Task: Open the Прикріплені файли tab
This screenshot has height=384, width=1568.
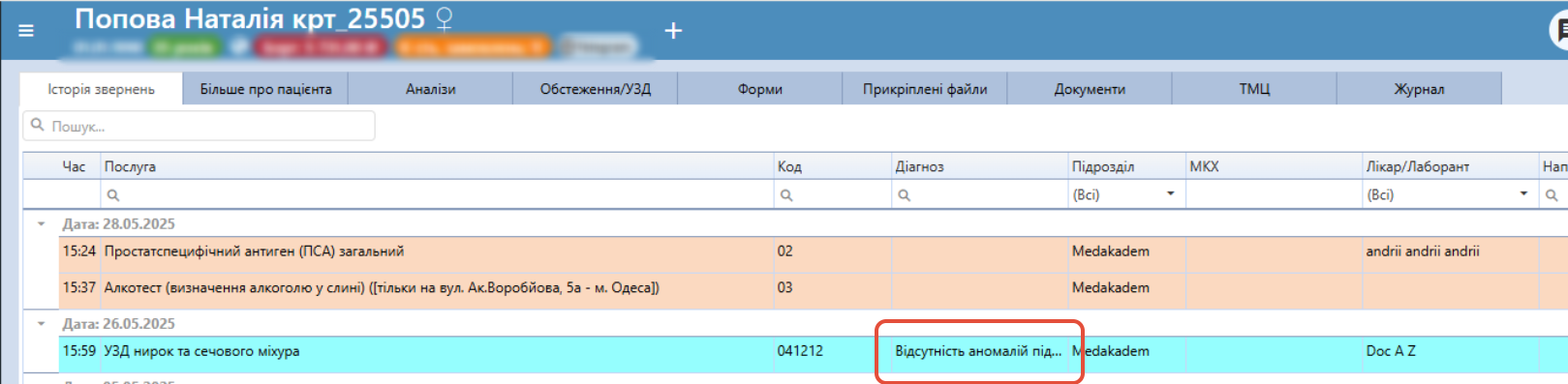Action: coord(924,89)
